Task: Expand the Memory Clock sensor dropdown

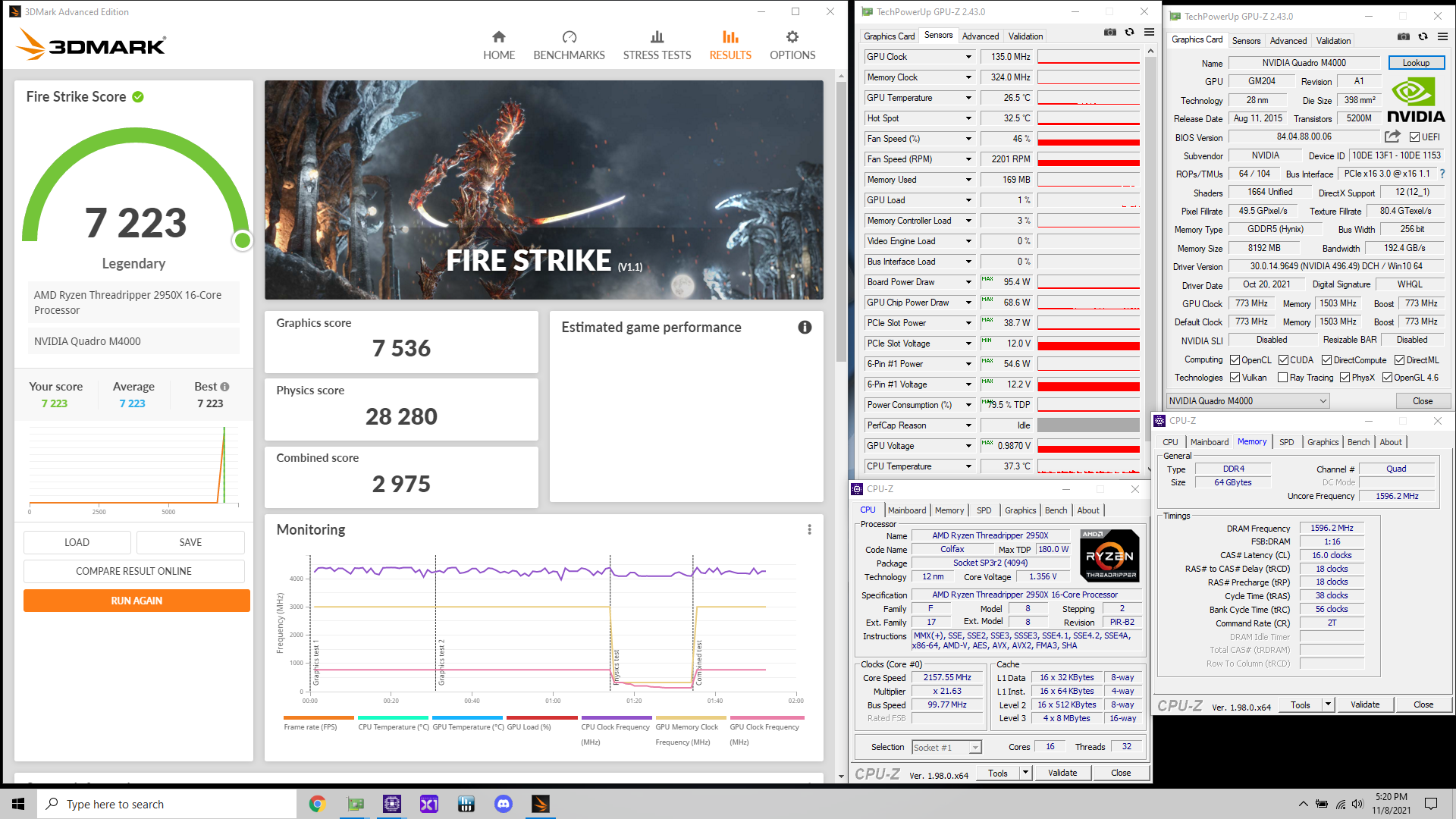Action: tap(968, 77)
